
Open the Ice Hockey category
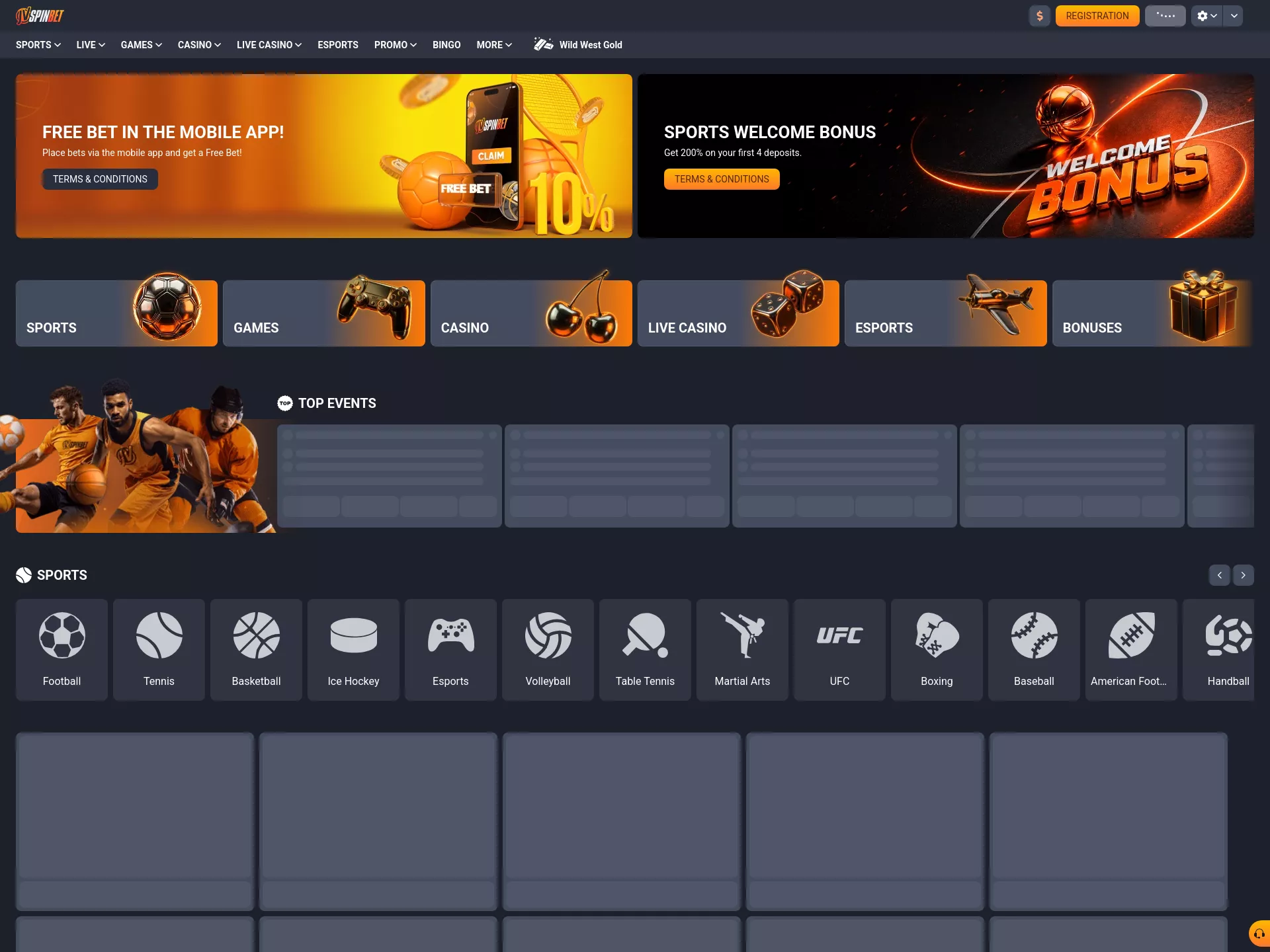coord(353,649)
